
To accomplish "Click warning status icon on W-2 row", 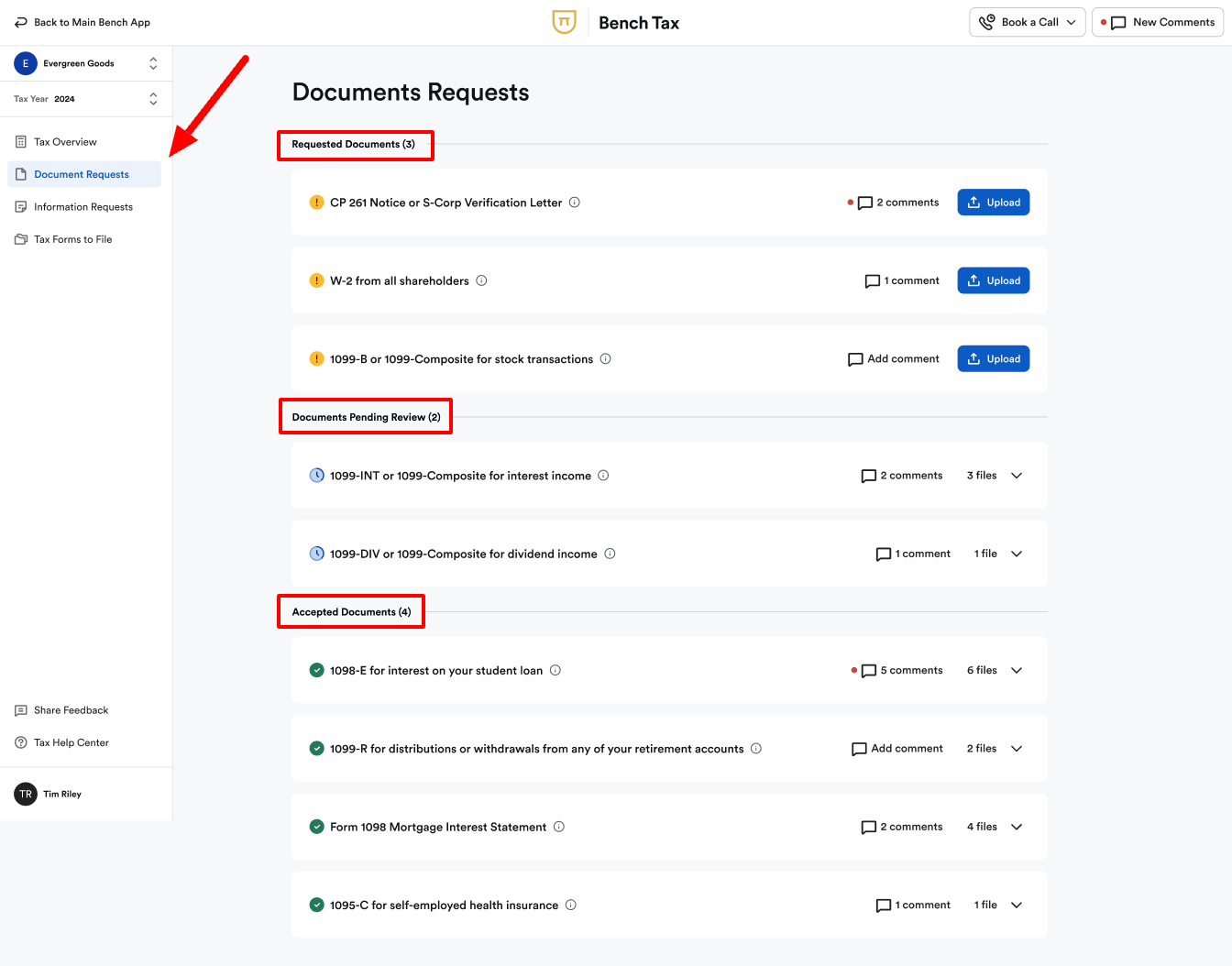I will pos(316,280).
